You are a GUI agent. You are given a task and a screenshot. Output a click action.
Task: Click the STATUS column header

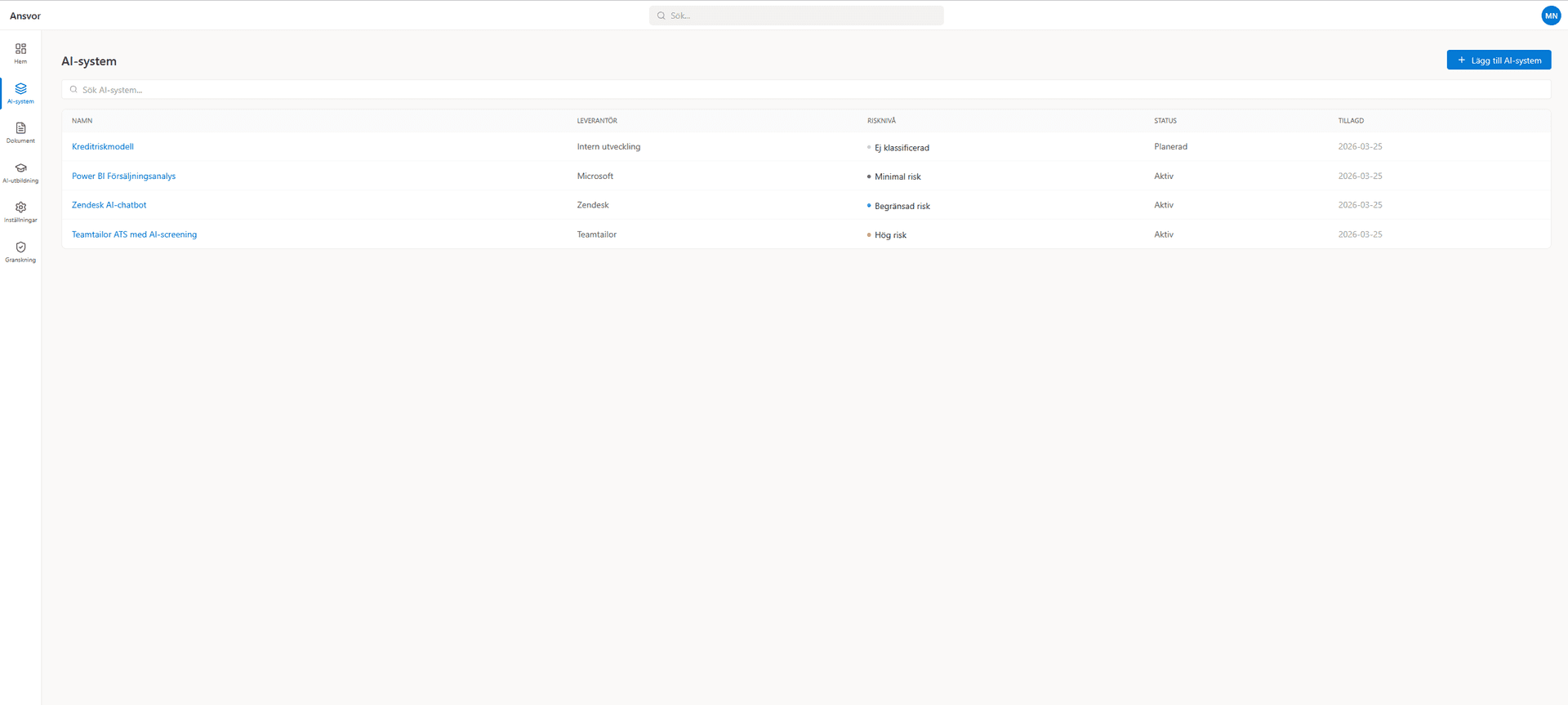[1165, 121]
